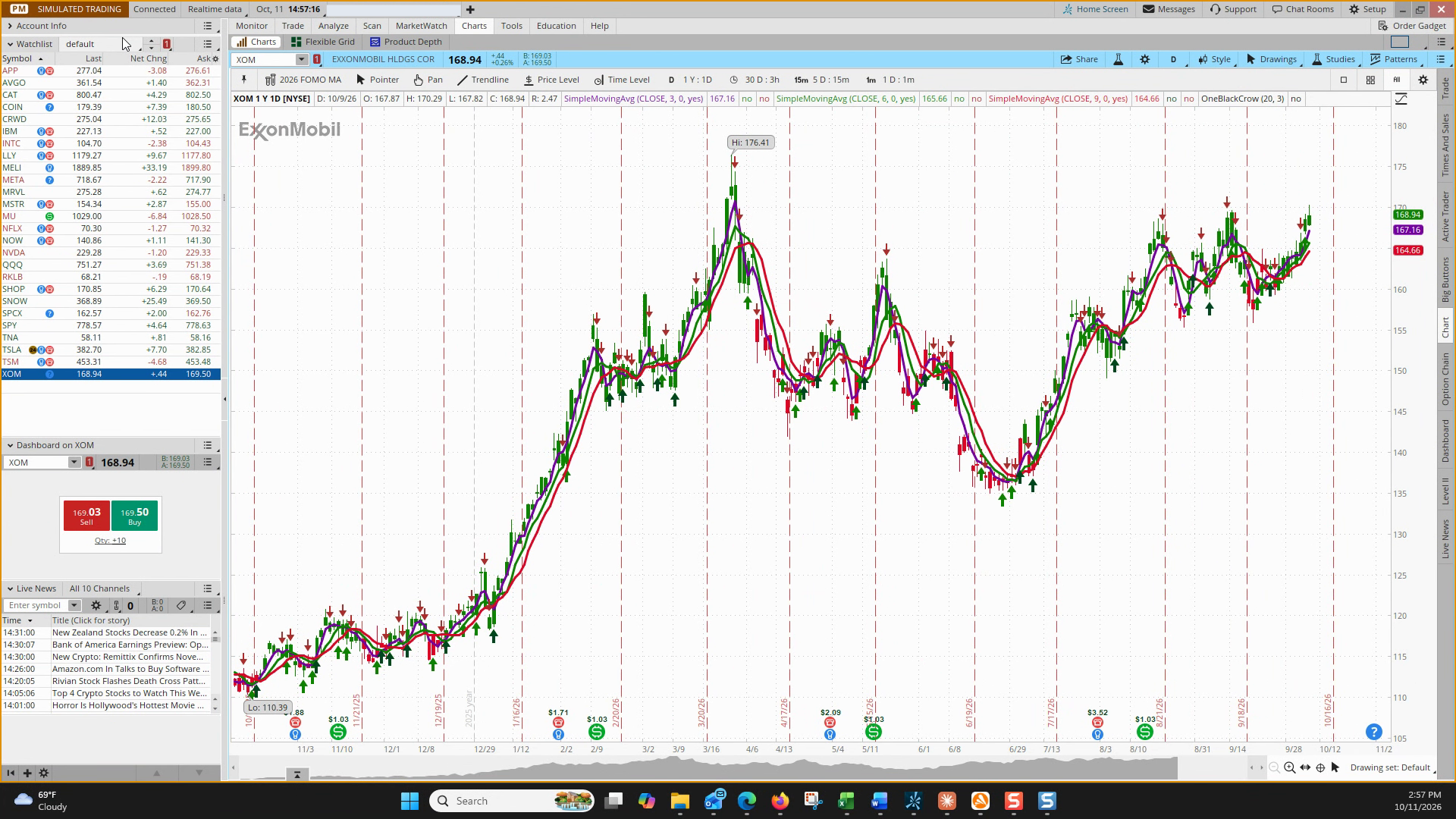This screenshot has height=819, width=1456.
Task: Collapse the Dashboard on XOM gadget
Action: (x=10, y=445)
